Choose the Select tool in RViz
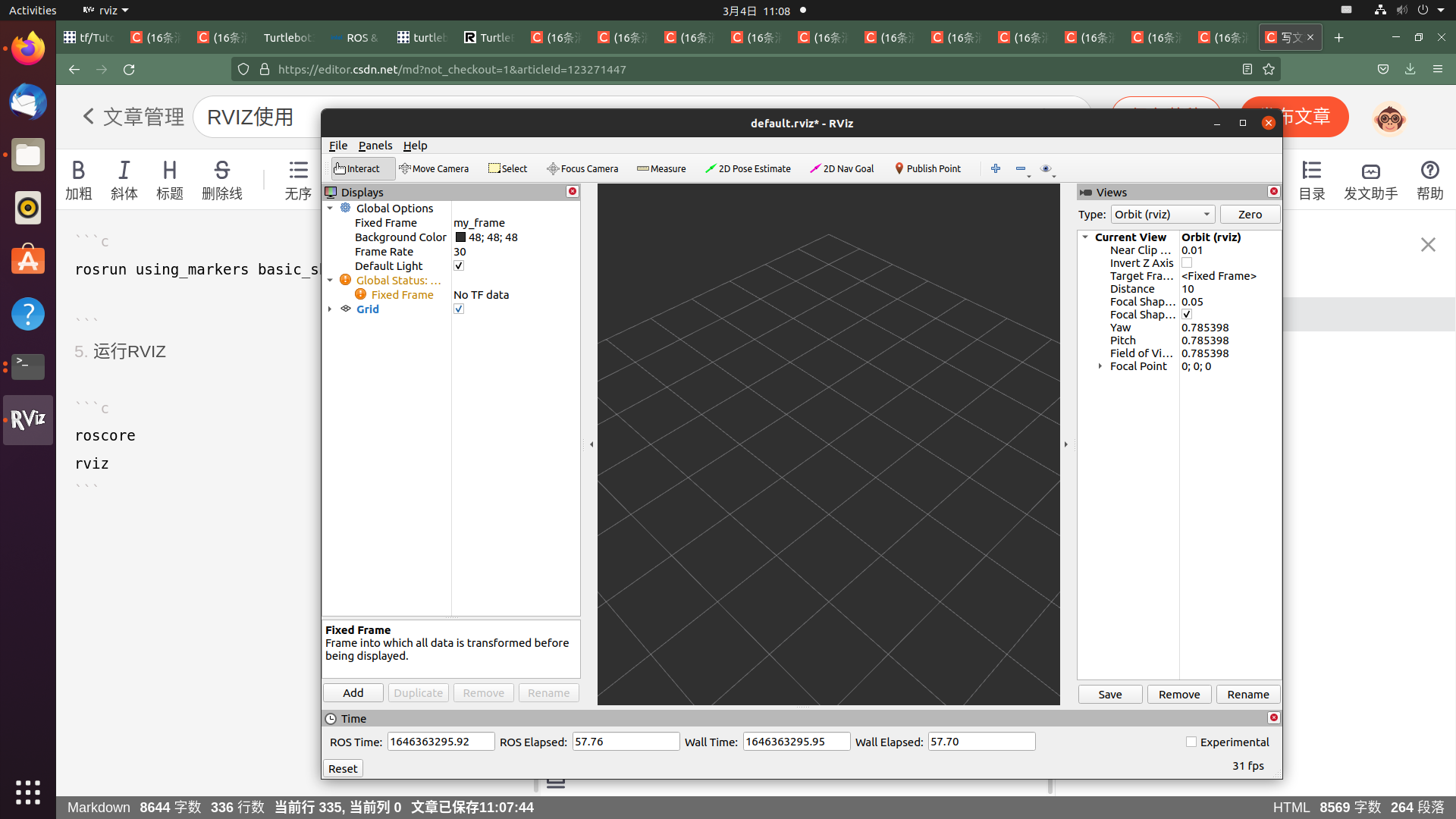Image resolution: width=1456 pixels, height=819 pixels. click(507, 168)
